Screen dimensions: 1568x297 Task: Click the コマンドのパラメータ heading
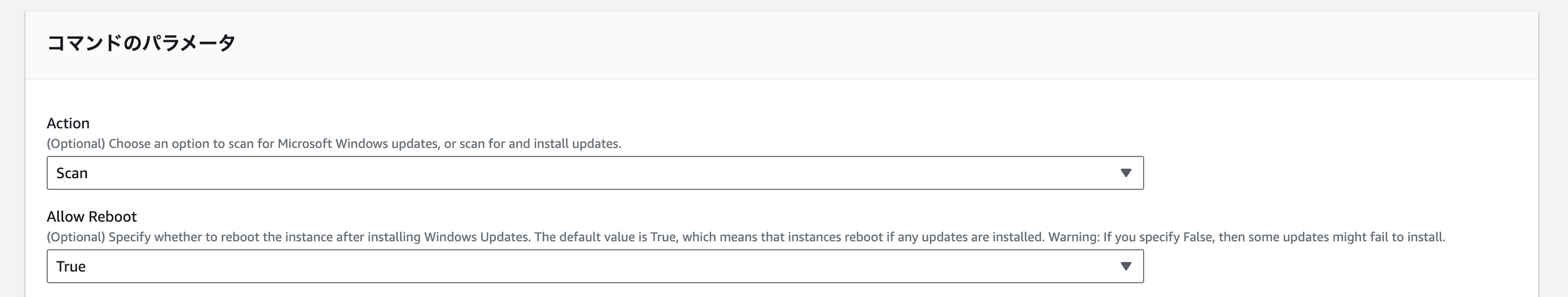click(141, 43)
